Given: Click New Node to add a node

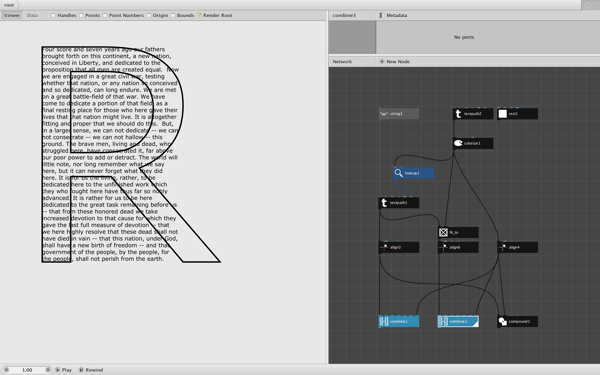Looking at the screenshot, I should pyautogui.click(x=395, y=62).
